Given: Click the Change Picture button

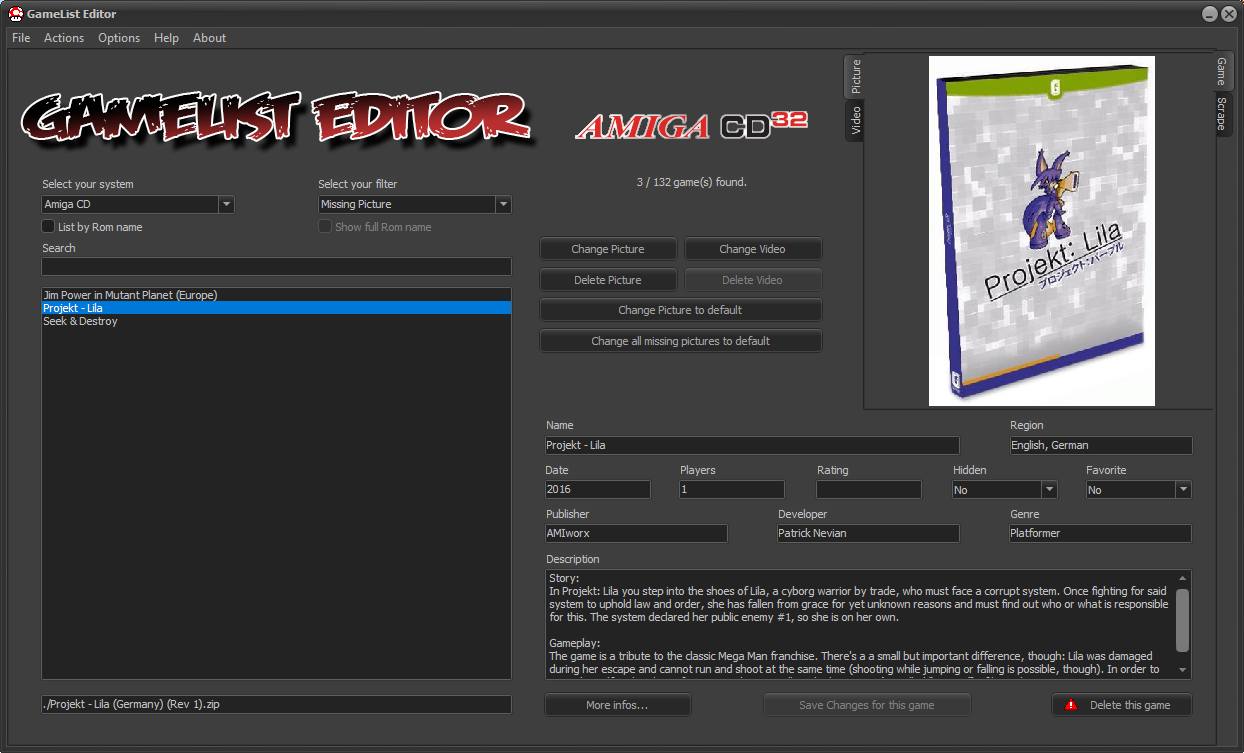Looking at the screenshot, I should click(608, 249).
